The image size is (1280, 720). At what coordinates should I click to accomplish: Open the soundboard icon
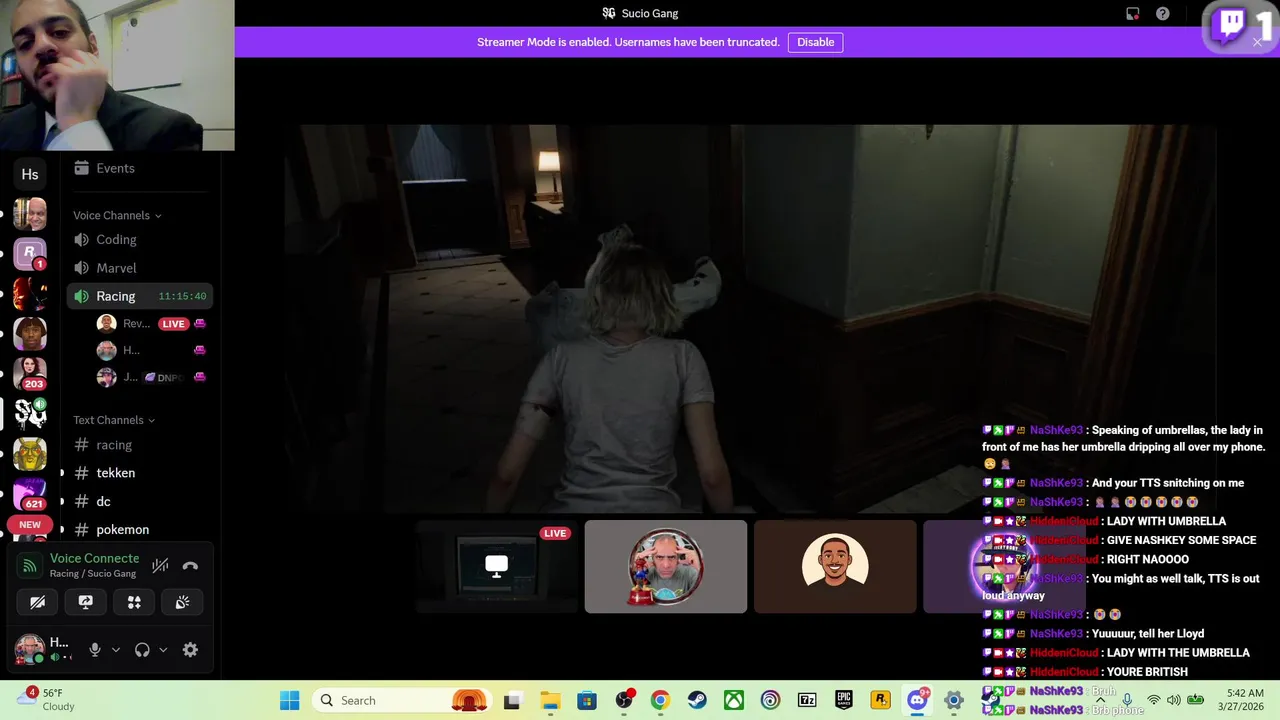point(182,602)
